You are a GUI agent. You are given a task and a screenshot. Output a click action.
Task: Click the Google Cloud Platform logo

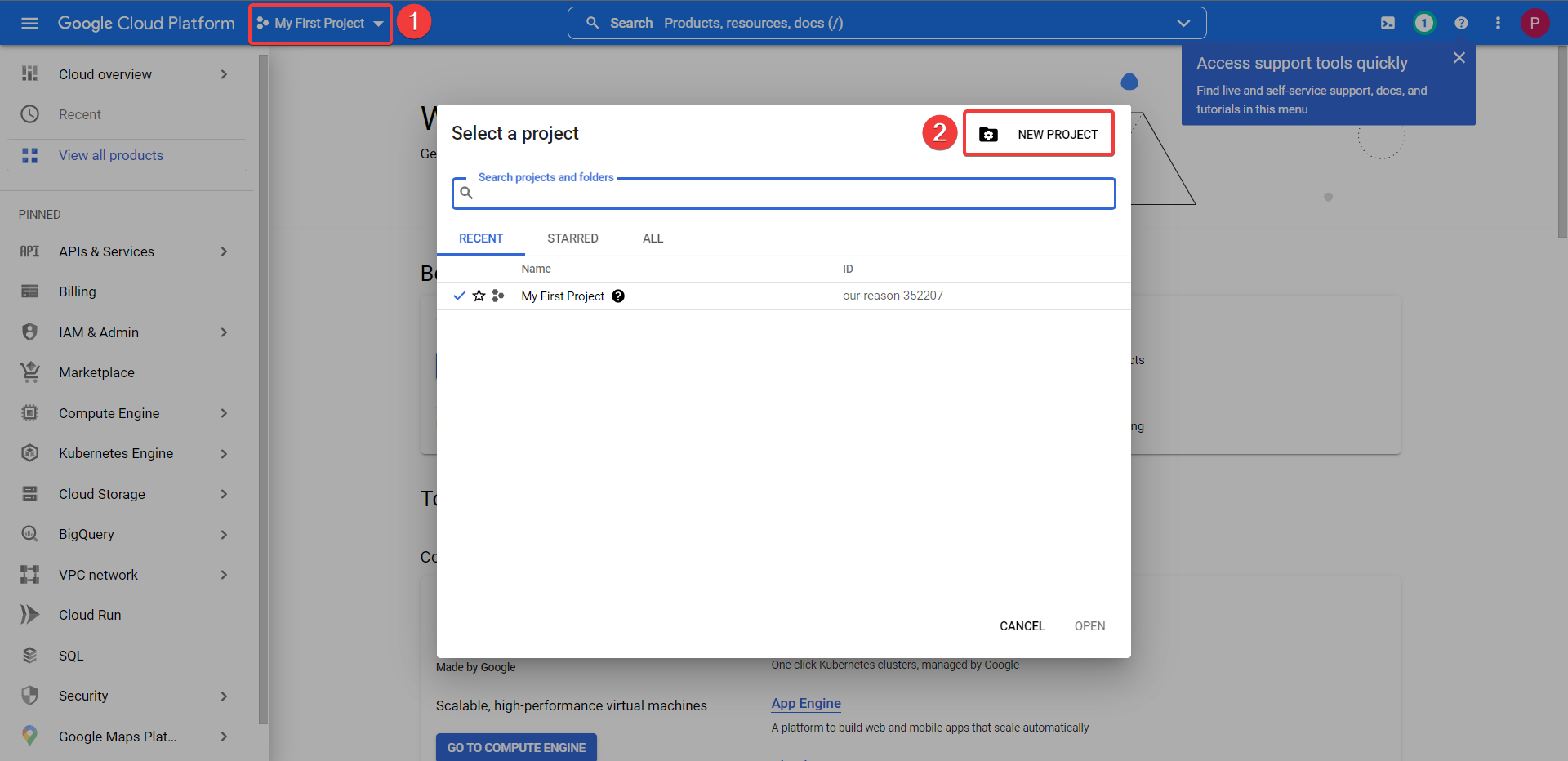coord(146,23)
